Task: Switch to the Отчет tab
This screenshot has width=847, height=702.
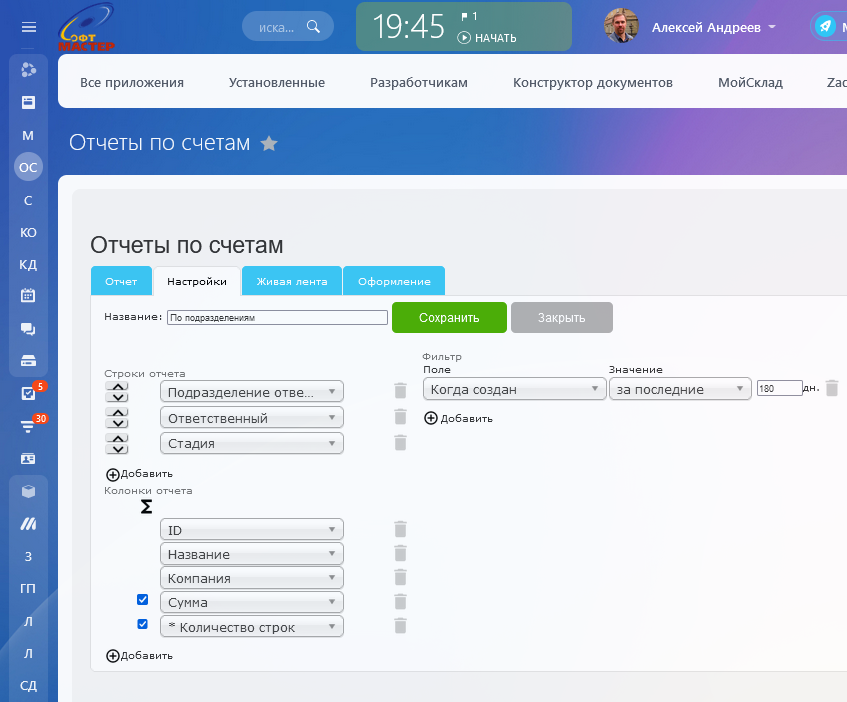Action: click(x=121, y=281)
